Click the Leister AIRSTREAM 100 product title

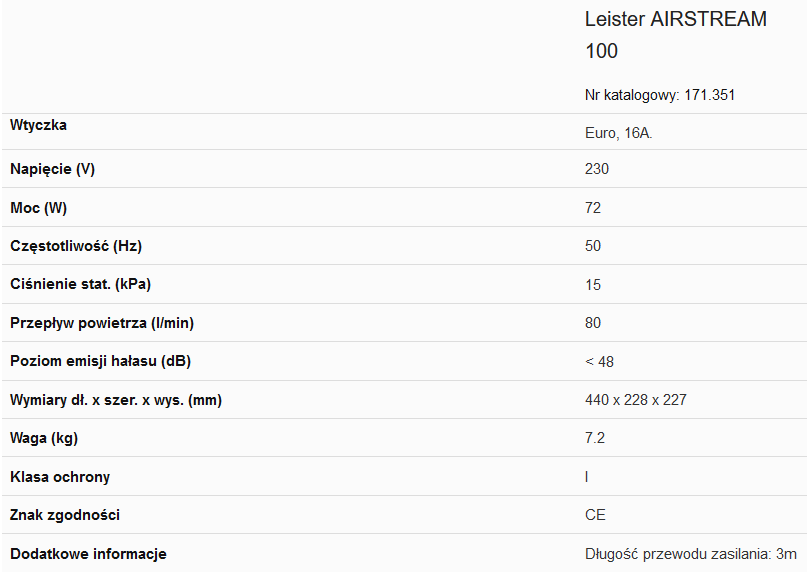click(x=675, y=35)
